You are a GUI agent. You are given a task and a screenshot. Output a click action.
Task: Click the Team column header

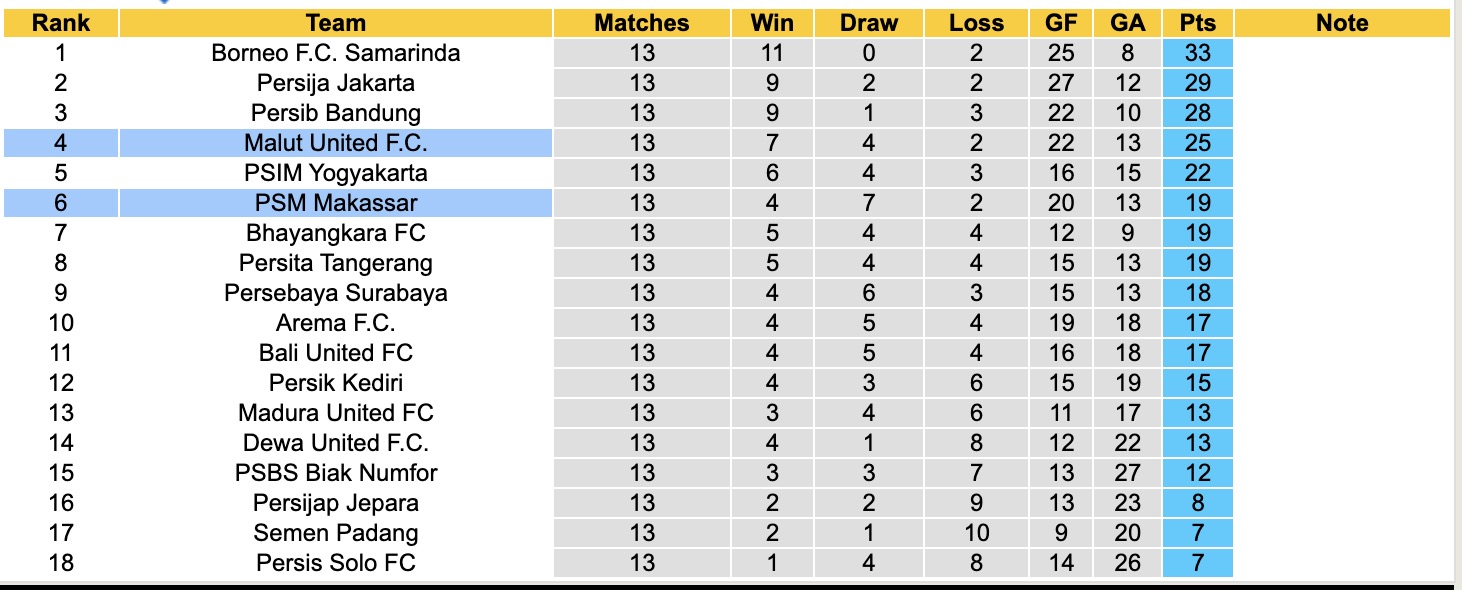point(336,23)
